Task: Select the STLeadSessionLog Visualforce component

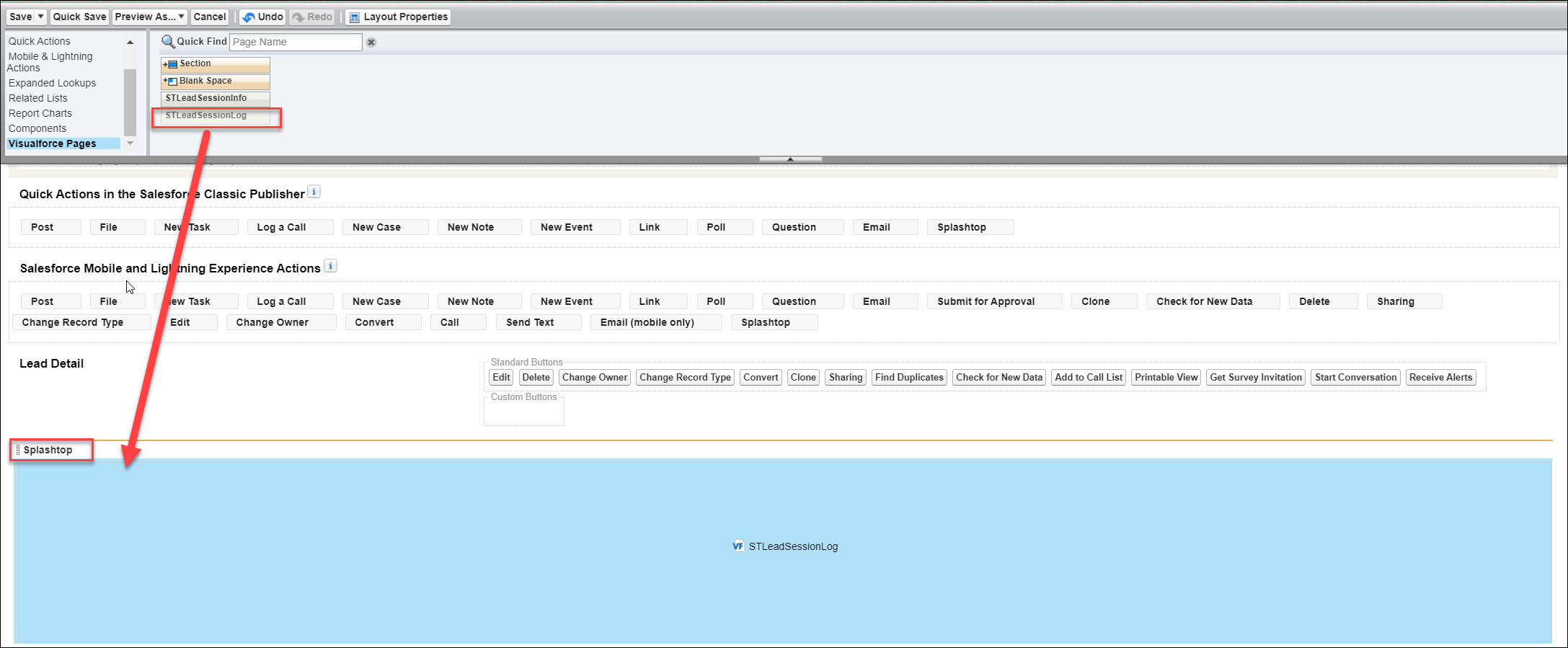Action: (x=783, y=551)
